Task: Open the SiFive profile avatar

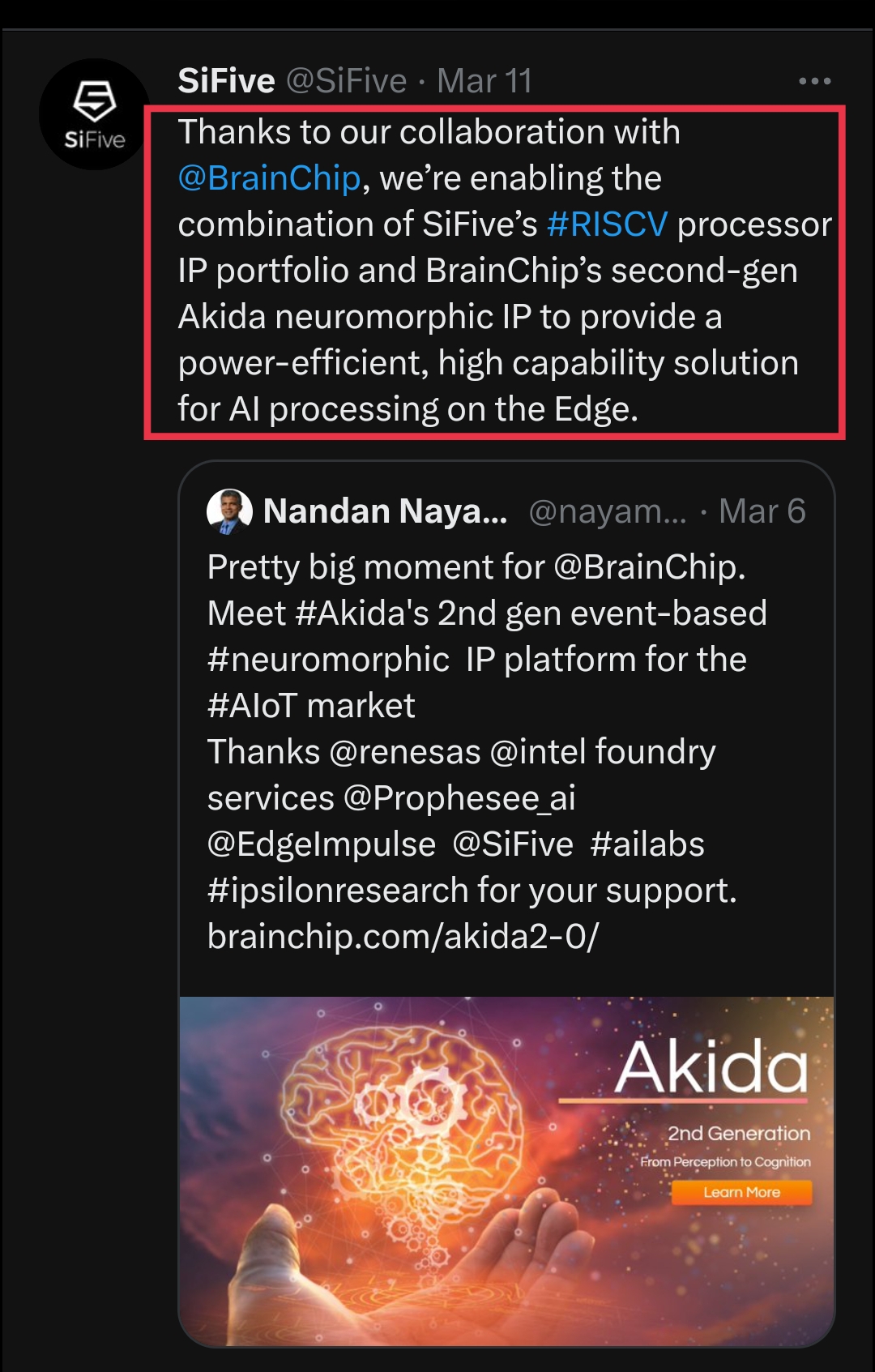Action: pos(94,115)
